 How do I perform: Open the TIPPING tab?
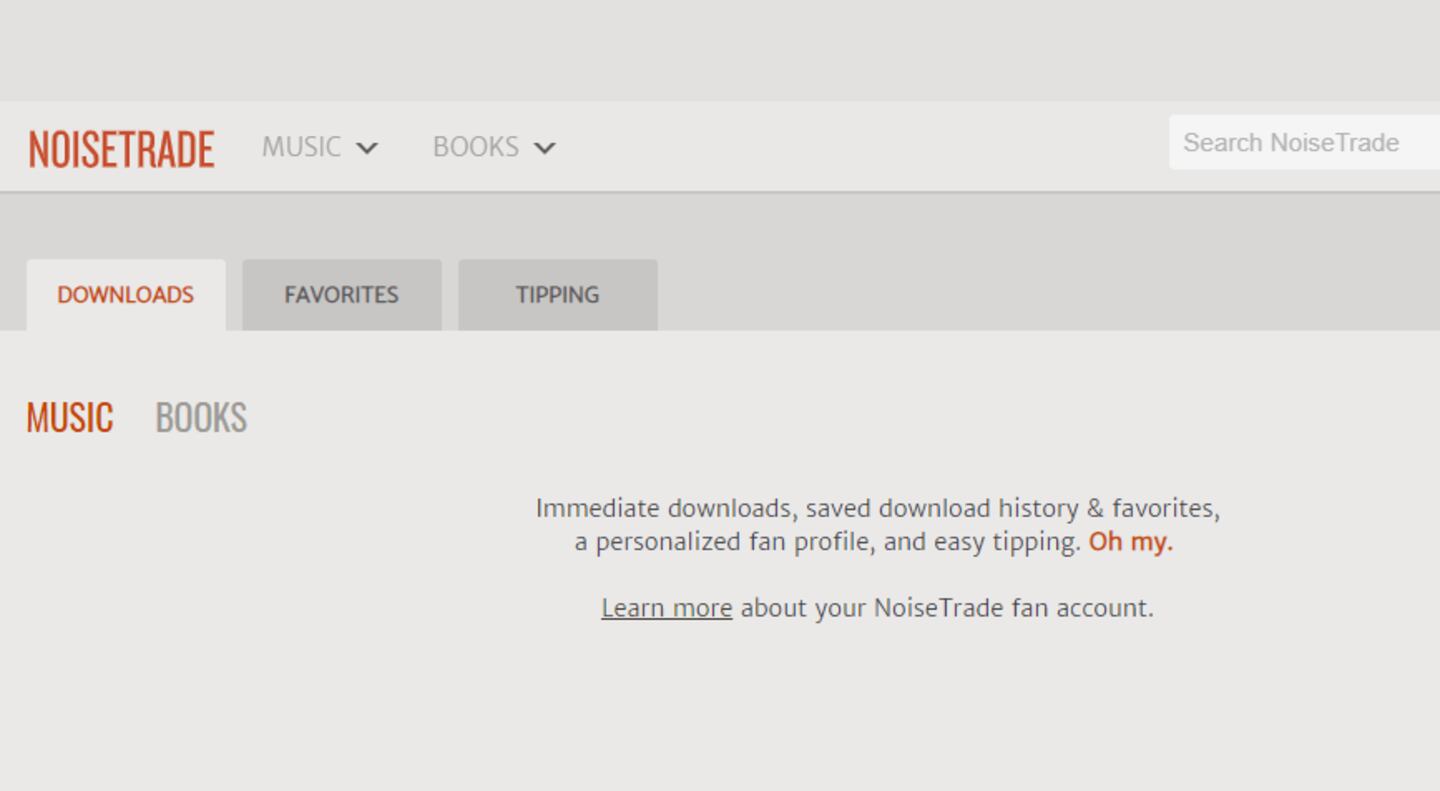557,295
